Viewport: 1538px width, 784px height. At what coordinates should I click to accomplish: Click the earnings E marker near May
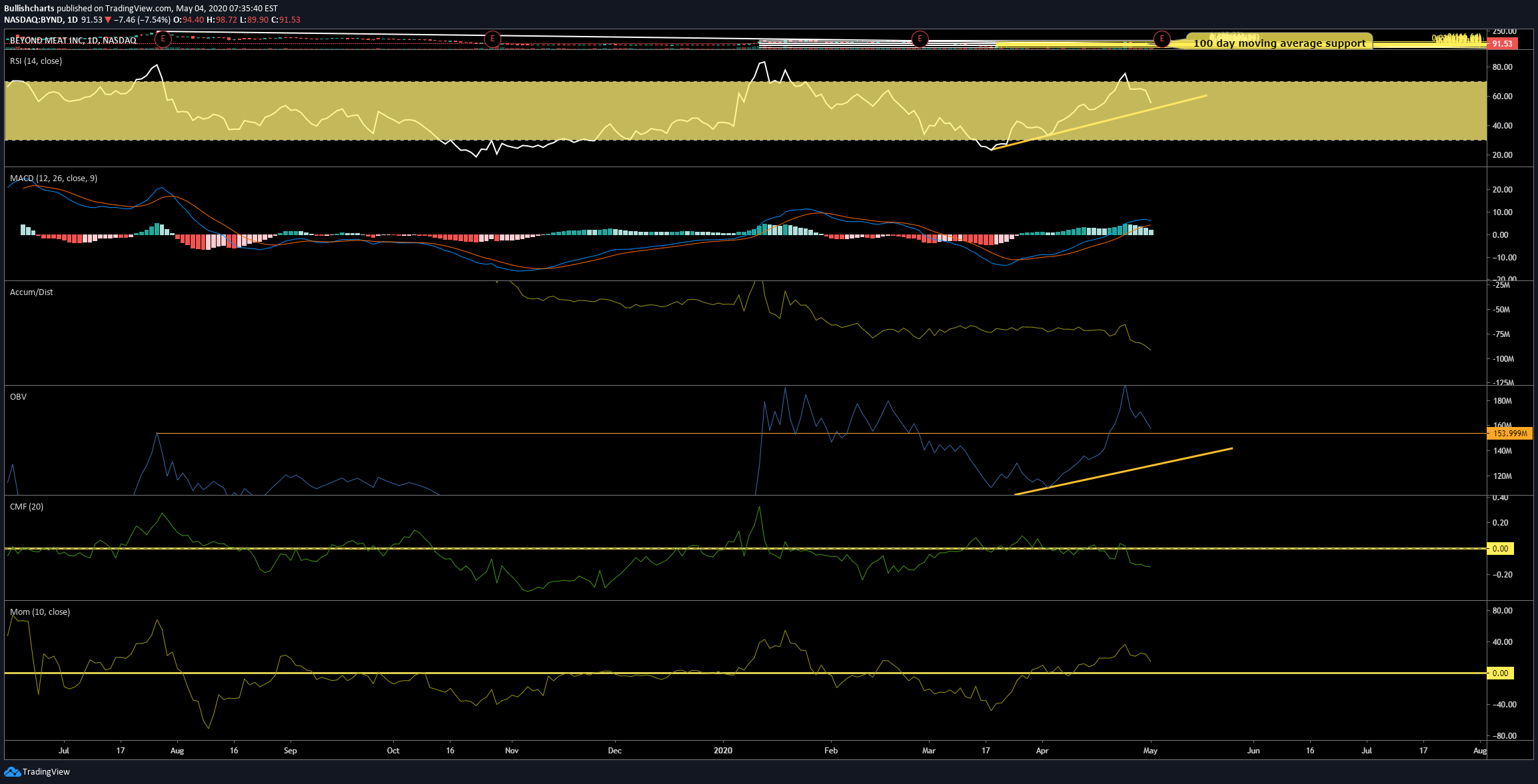coord(1161,39)
